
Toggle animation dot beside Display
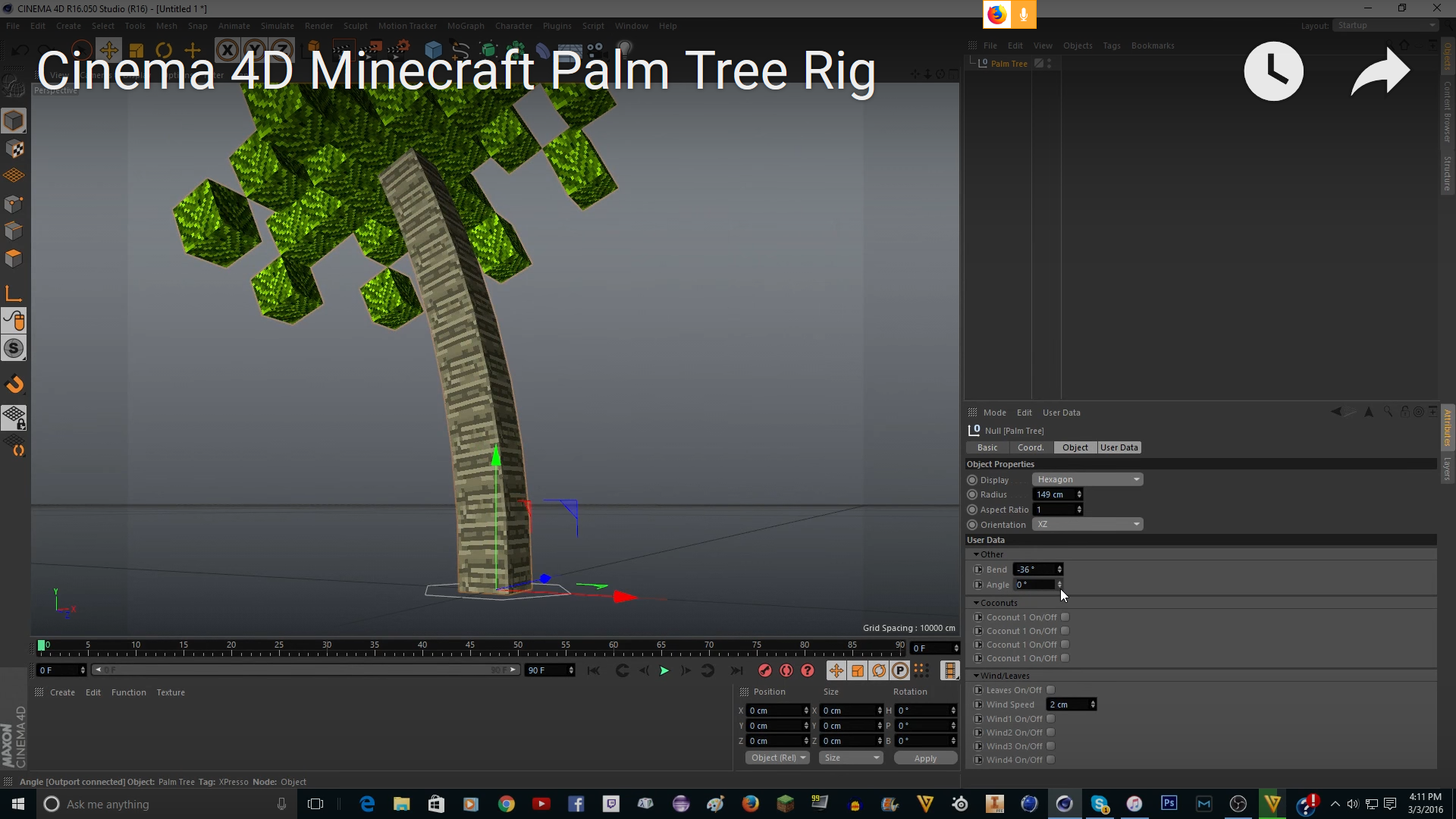point(972,480)
